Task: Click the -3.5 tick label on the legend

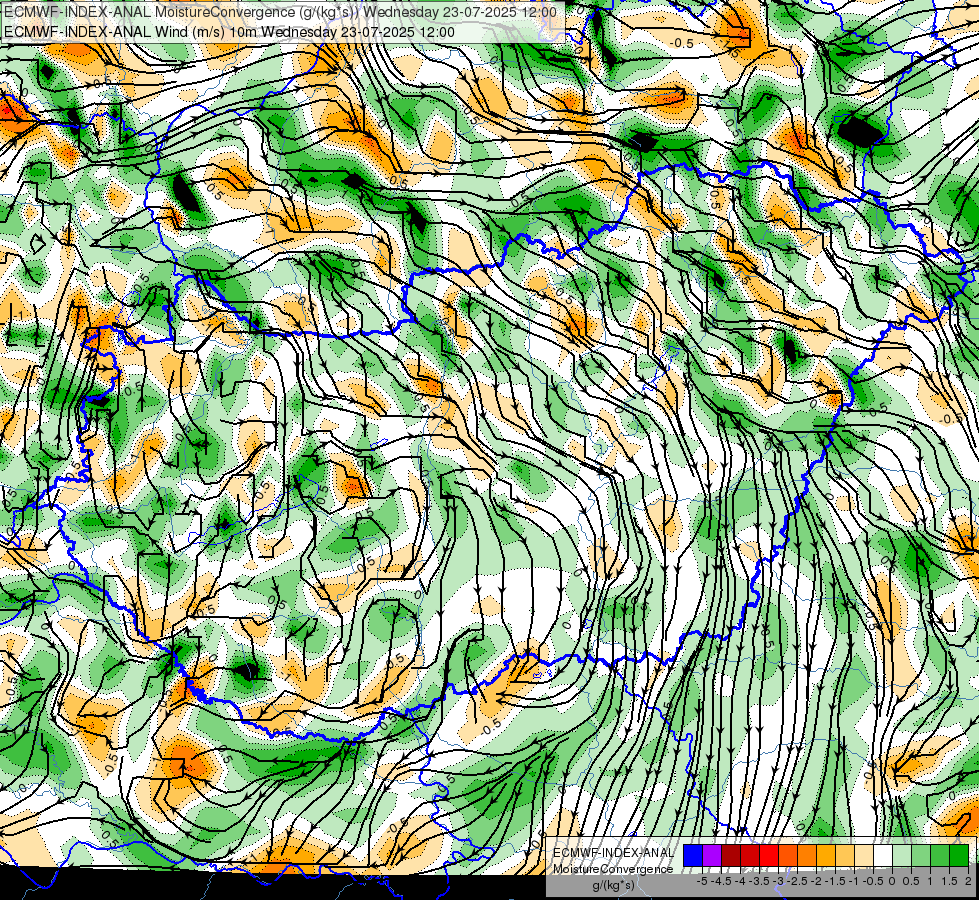Action: 759,881
